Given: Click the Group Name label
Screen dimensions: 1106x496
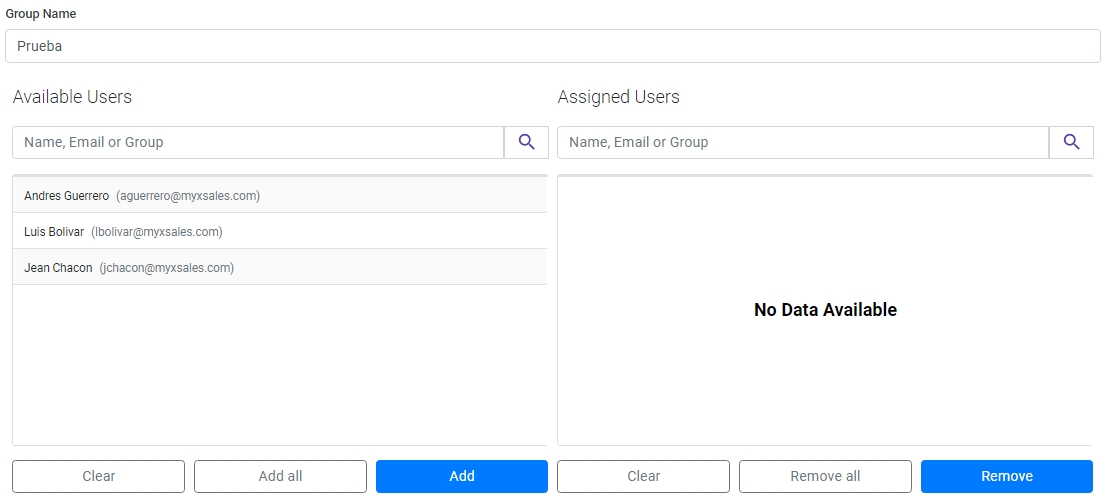Looking at the screenshot, I should click(41, 13).
